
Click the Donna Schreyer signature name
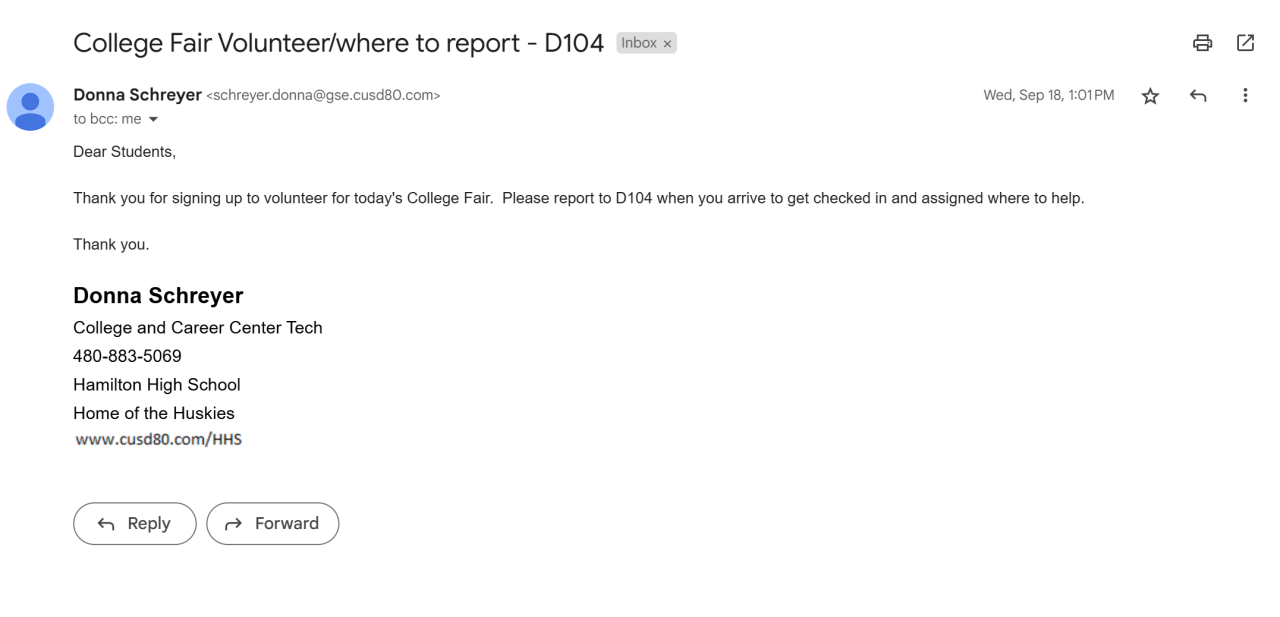click(x=158, y=296)
